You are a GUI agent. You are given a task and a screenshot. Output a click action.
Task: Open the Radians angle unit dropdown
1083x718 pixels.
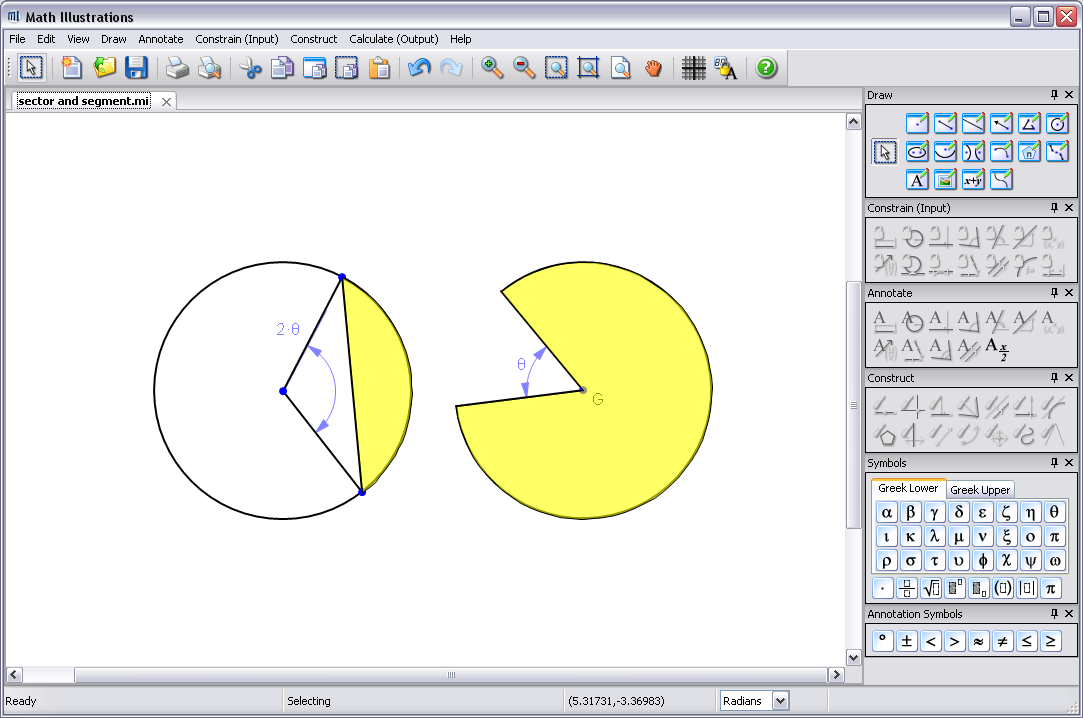pyautogui.click(x=780, y=701)
